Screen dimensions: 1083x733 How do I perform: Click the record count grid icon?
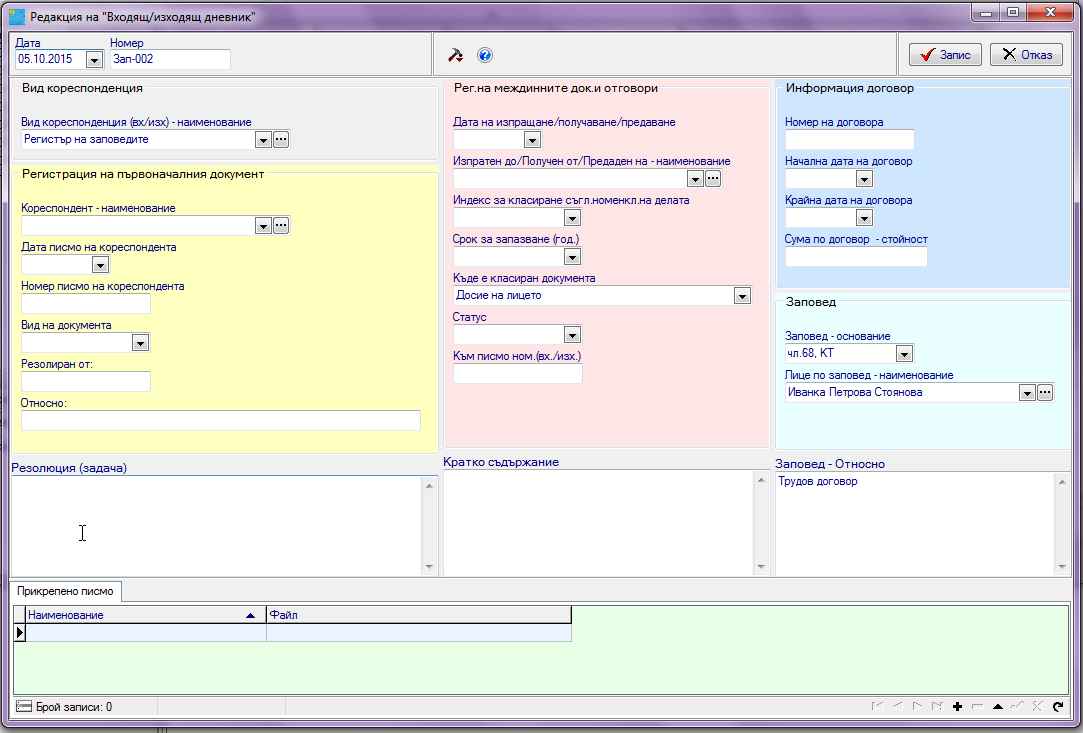tap(23, 707)
